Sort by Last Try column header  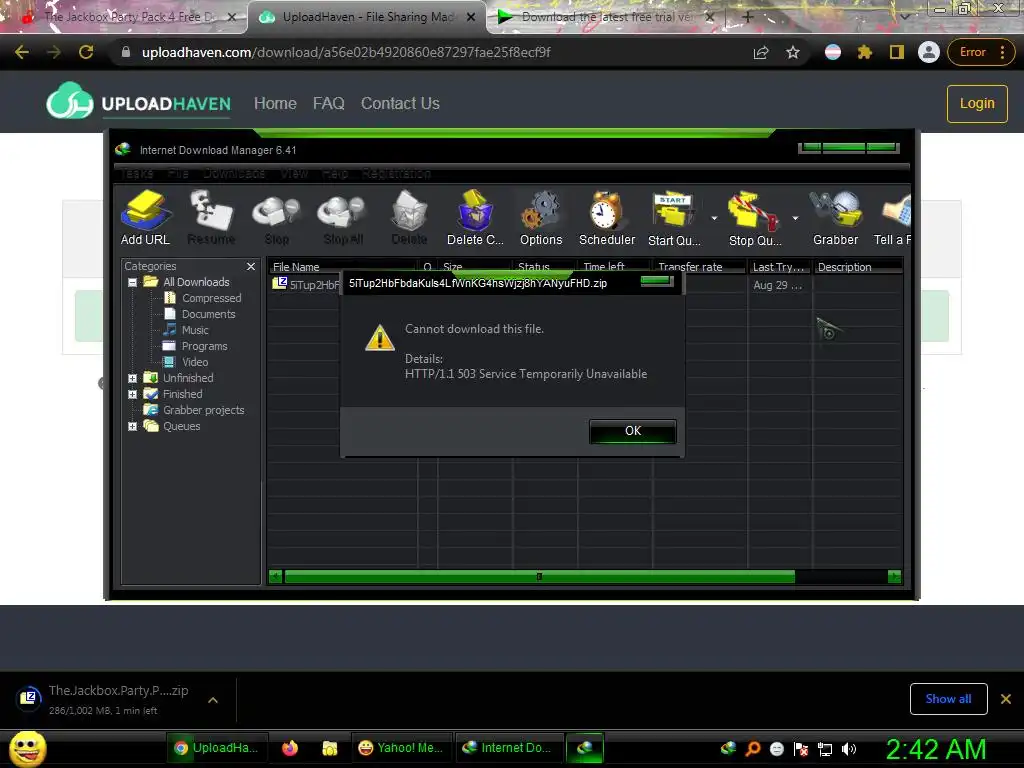point(780,266)
